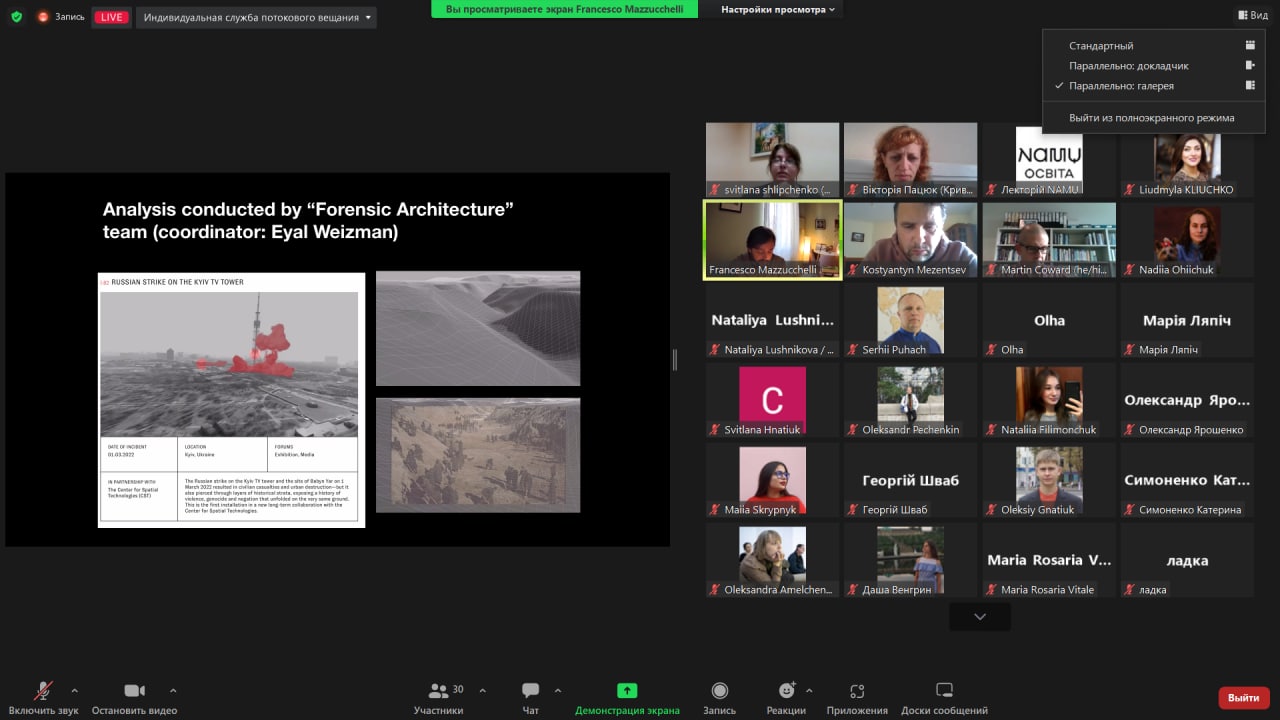Select Martin Coward video tile
The height and width of the screenshot is (720, 1280).
point(1049,240)
